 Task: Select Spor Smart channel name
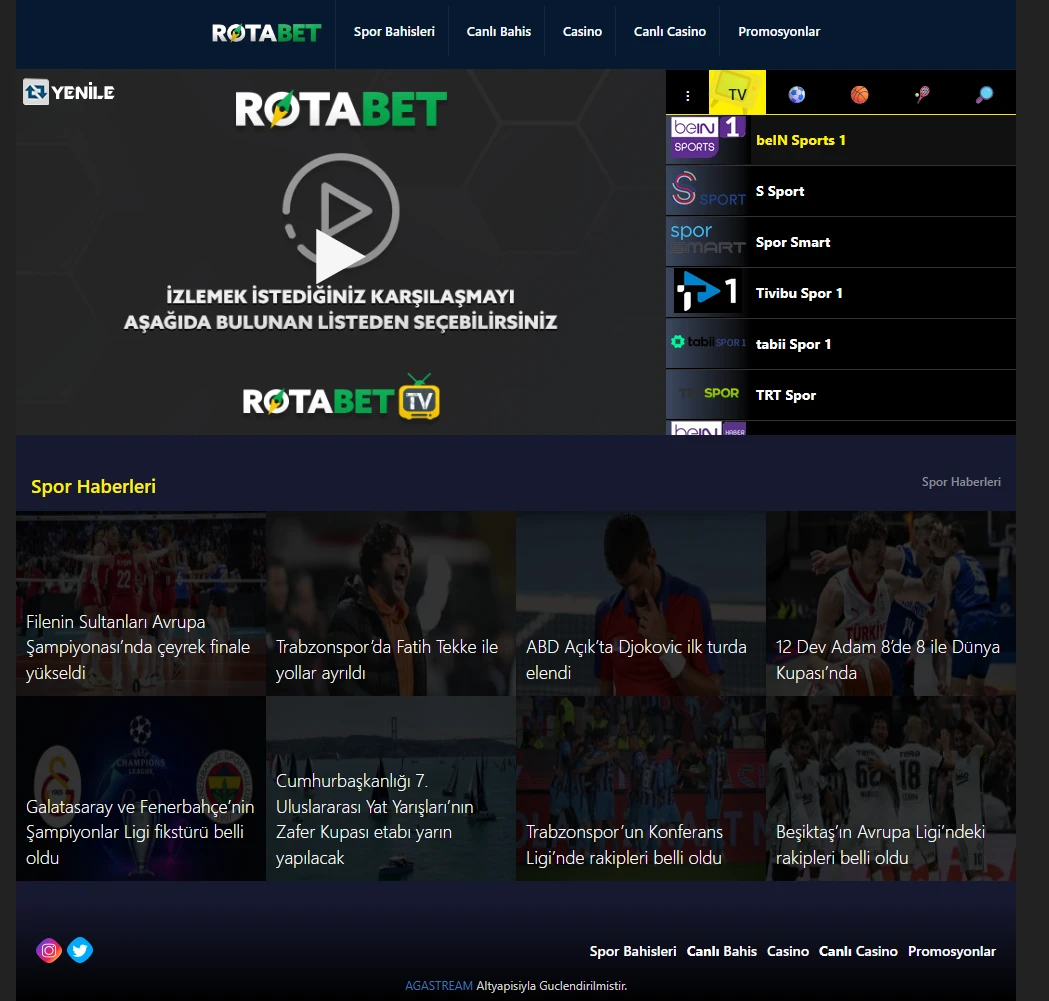793,242
